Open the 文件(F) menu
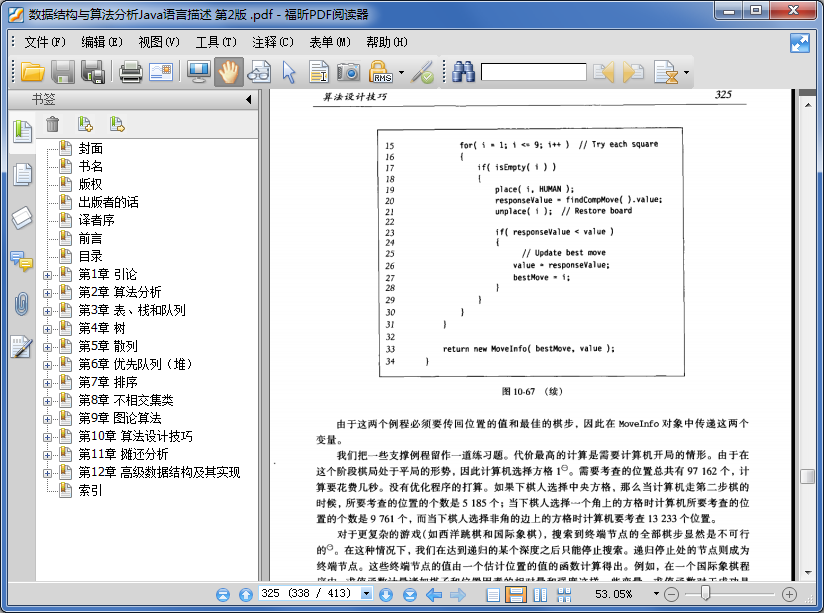The image size is (824, 613). 45,42
